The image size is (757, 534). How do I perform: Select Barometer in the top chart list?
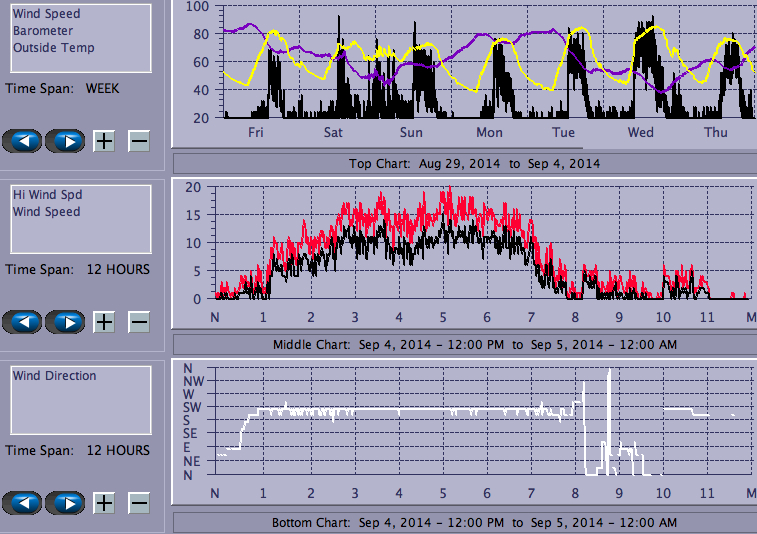(x=42, y=31)
